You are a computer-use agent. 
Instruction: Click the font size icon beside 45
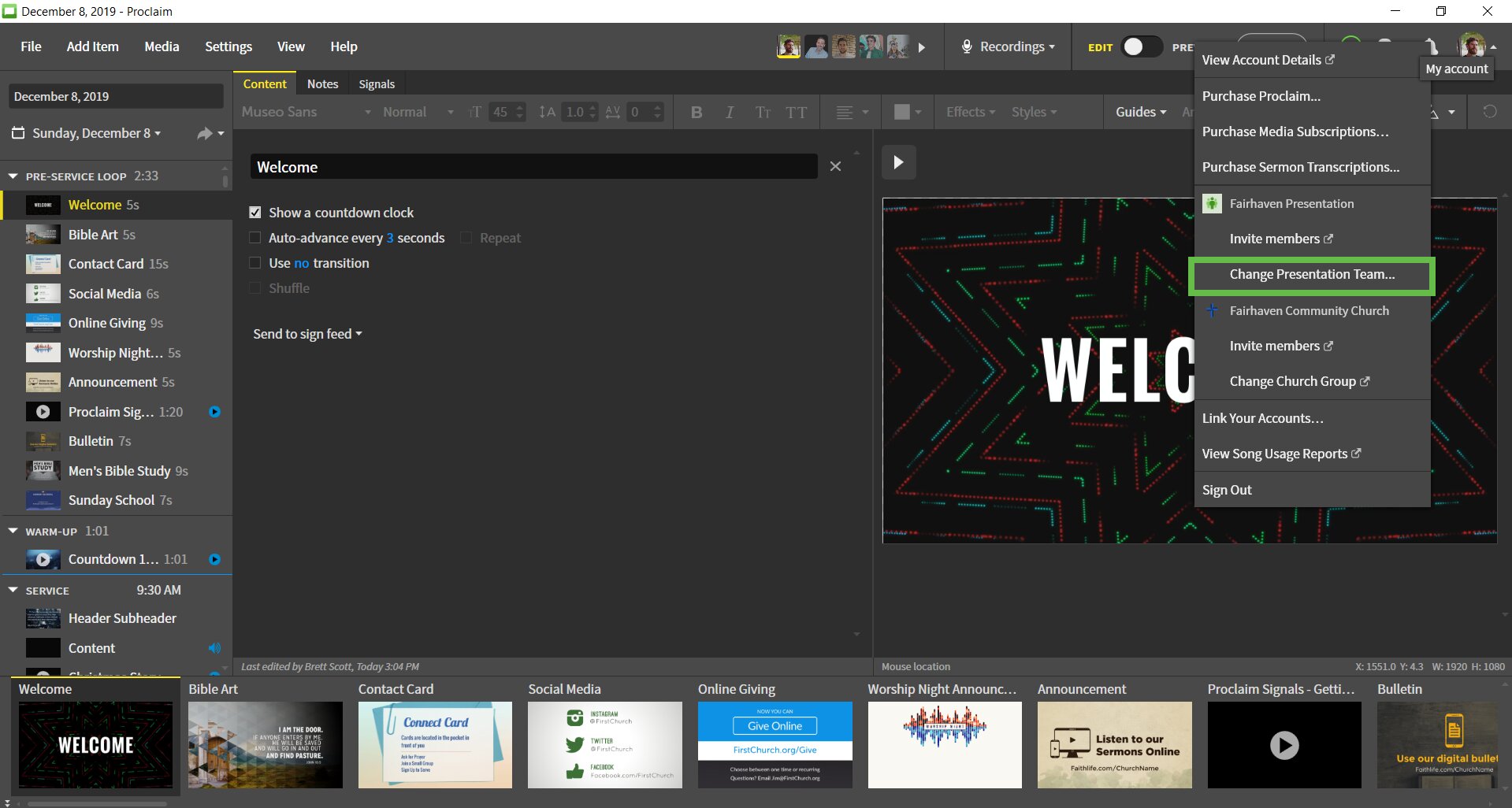coord(474,112)
